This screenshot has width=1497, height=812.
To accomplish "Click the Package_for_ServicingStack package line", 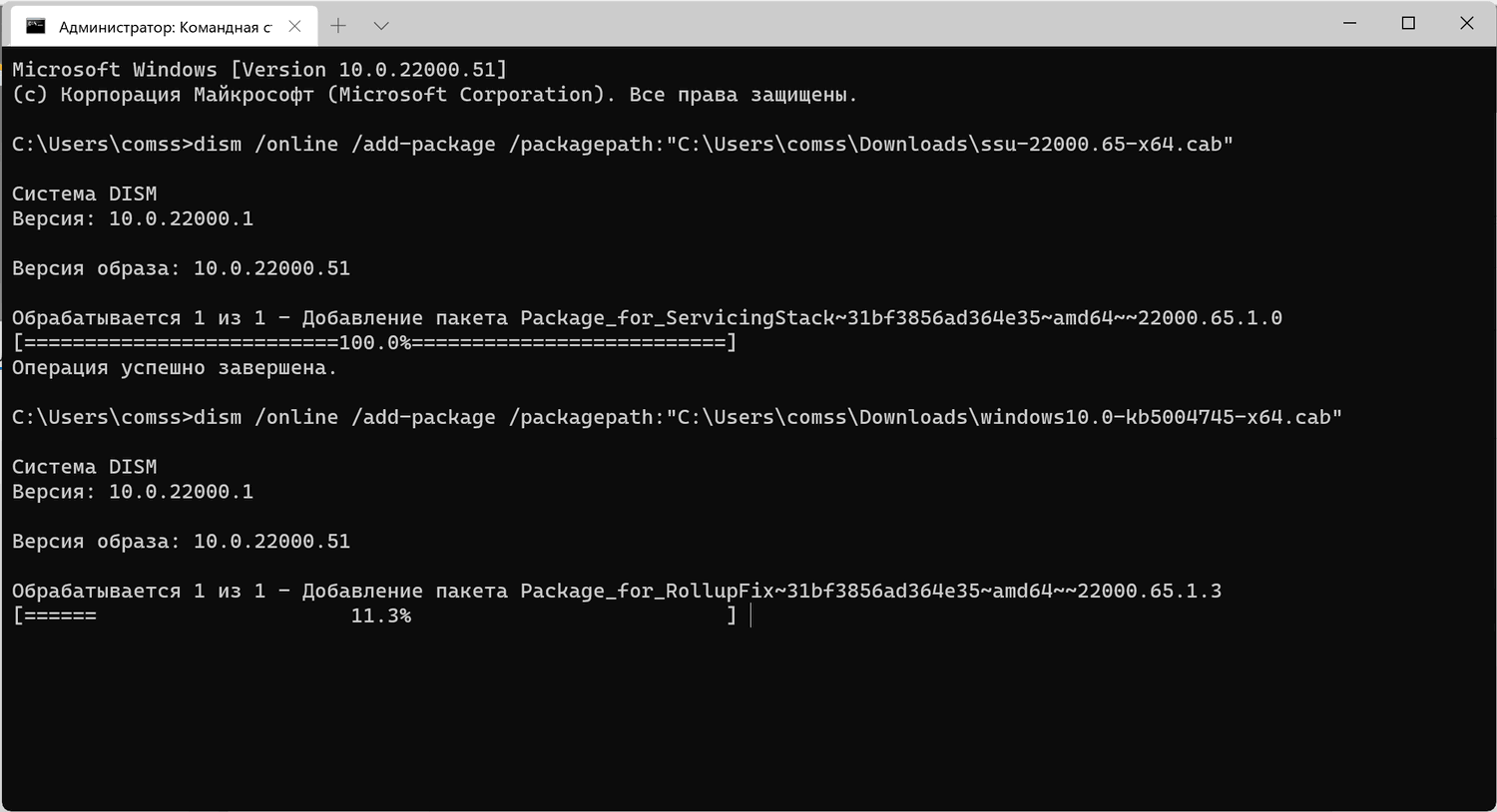I will [647, 318].
